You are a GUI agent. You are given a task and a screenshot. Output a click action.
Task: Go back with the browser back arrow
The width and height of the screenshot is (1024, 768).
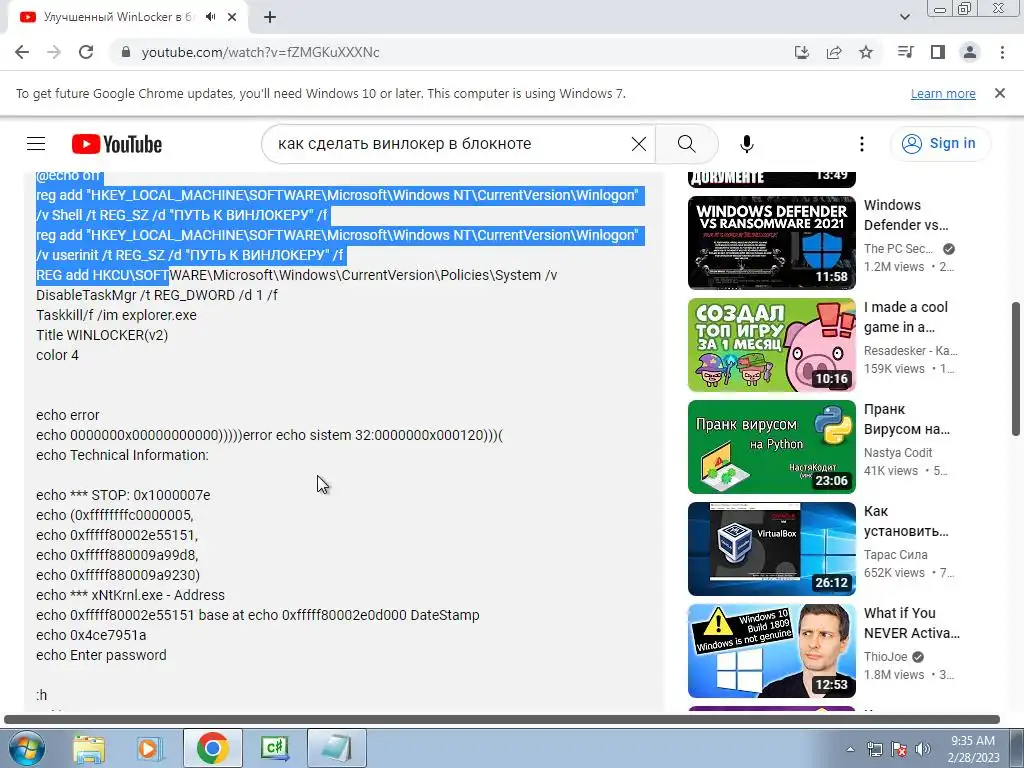[22, 52]
